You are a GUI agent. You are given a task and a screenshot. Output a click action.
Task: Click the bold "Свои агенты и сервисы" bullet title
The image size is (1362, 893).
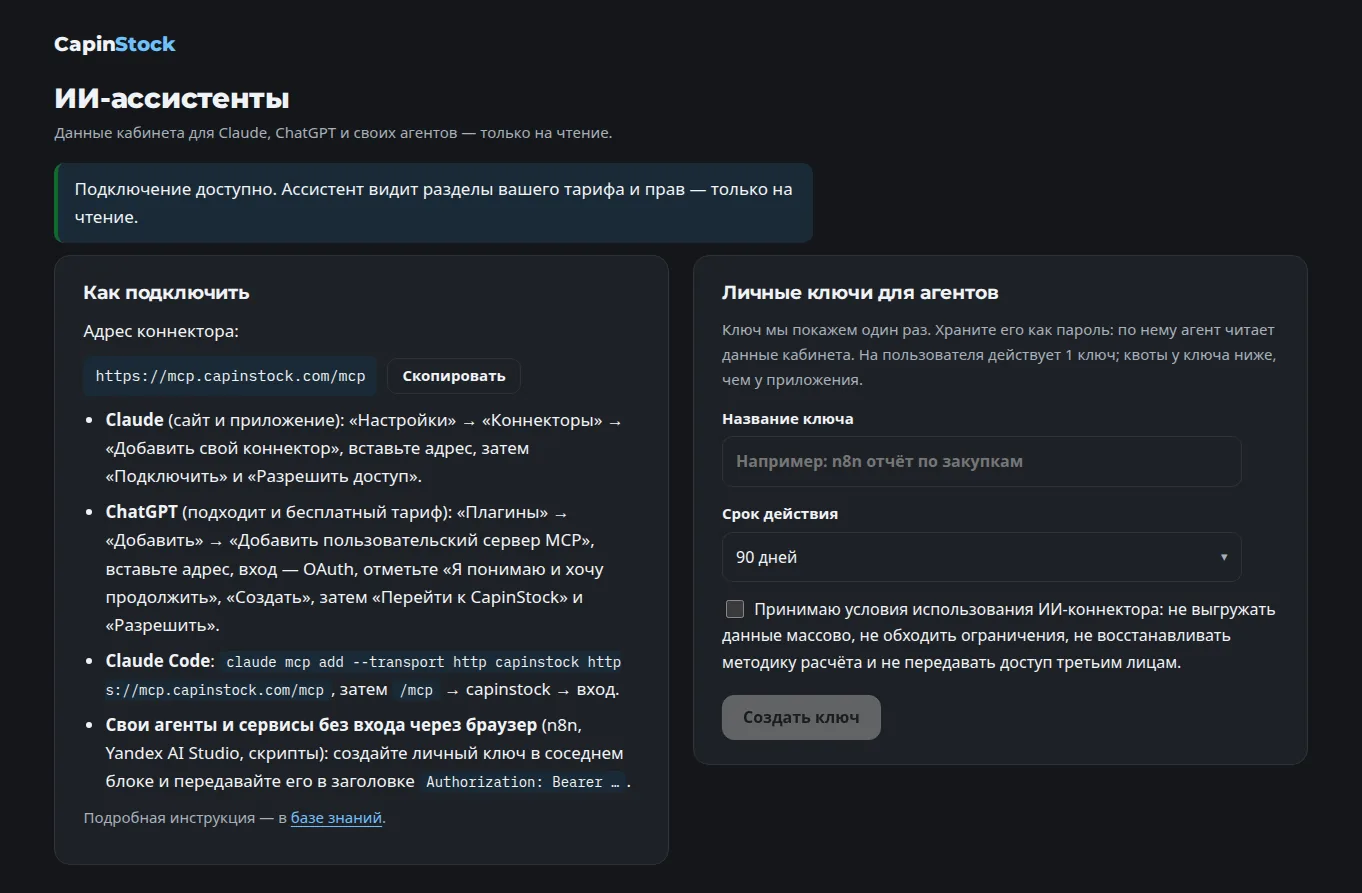[322, 724]
